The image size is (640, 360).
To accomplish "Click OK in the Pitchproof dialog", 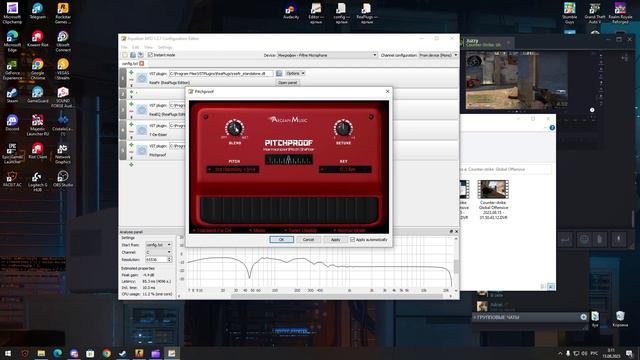I will (x=281, y=240).
